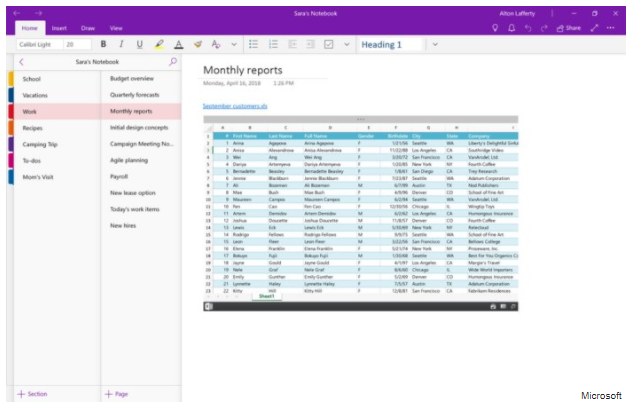Open the Insert tab
Viewport: 634px width, 415px height.
[x=59, y=28]
